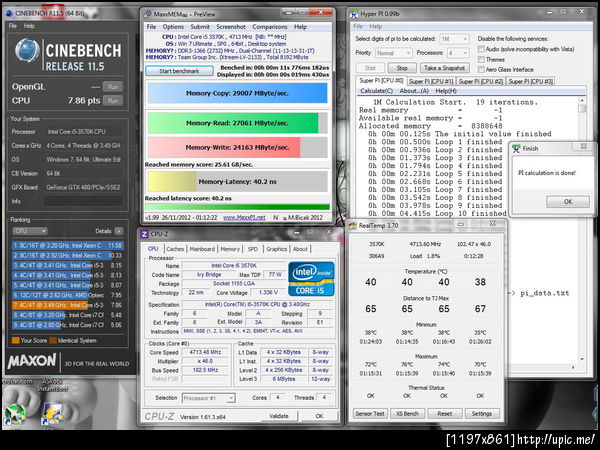Switch to the SPD tab in CPU-Z
Viewport: 600px width, 450px height.
253,249
